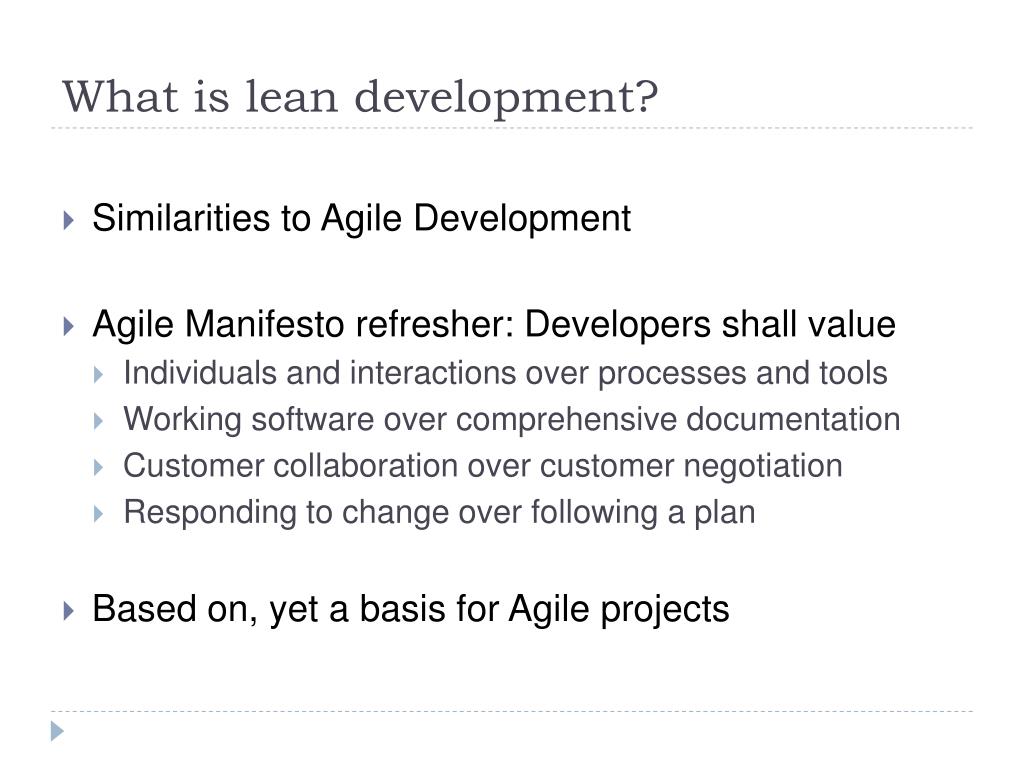The width and height of the screenshot is (1024, 768).
Task: Click the dotted divider line under the title
Action: coord(512,128)
